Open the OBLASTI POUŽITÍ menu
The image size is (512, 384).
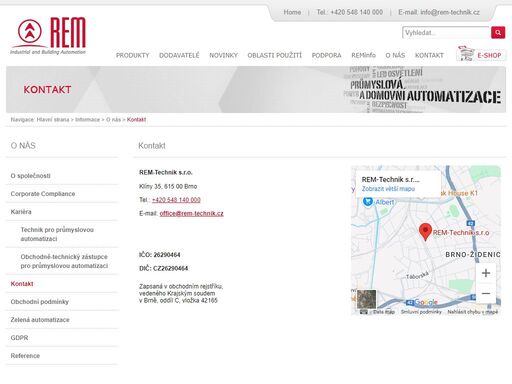pos(274,55)
